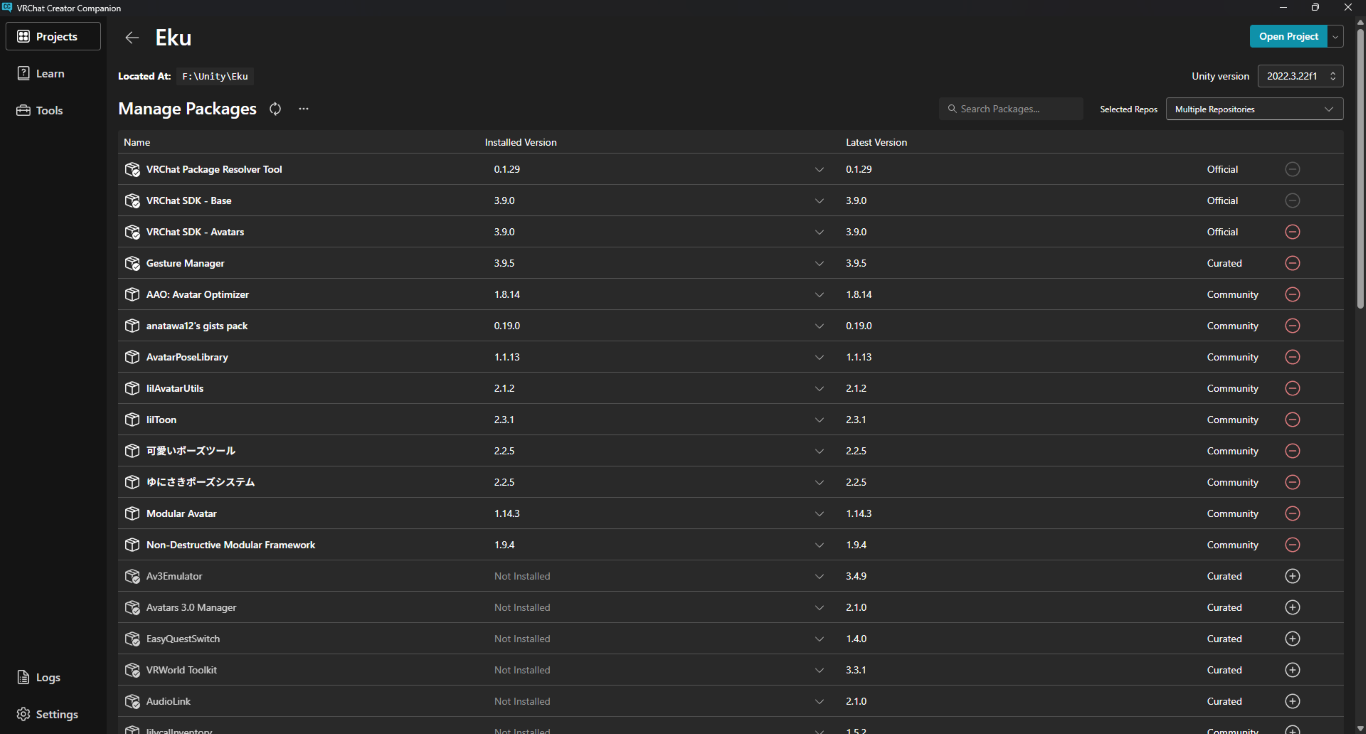Add the VRWorld Toolkit package
The height and width of the screenshot is (734, 1366).
(1292, 670)
